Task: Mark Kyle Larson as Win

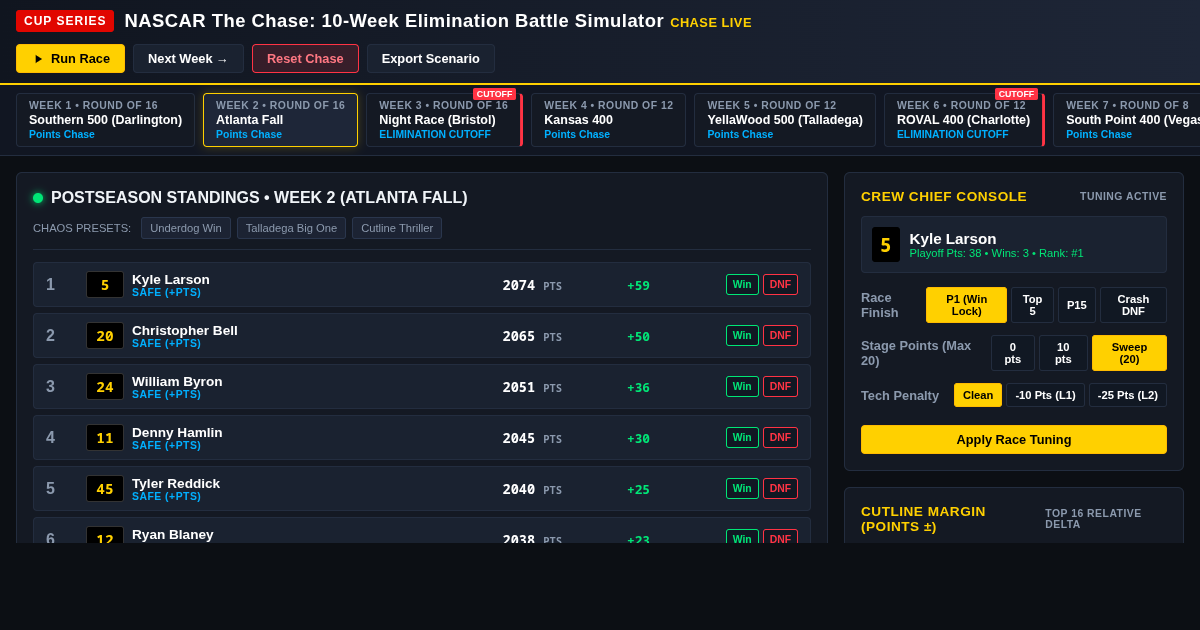Action: click(x=742, y=285)
